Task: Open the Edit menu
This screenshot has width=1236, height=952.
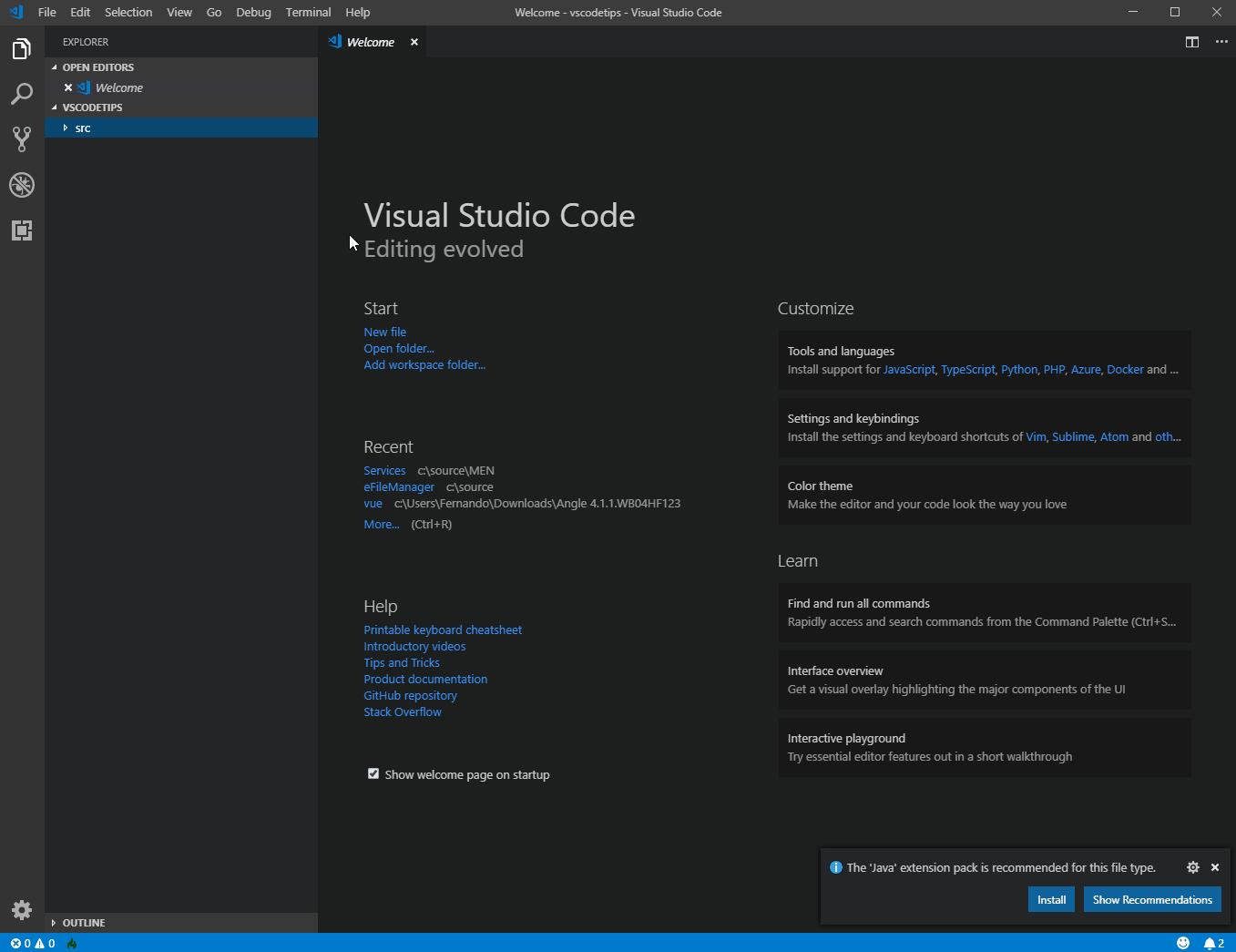Action: pyautogui.click(x=80, y=12)
